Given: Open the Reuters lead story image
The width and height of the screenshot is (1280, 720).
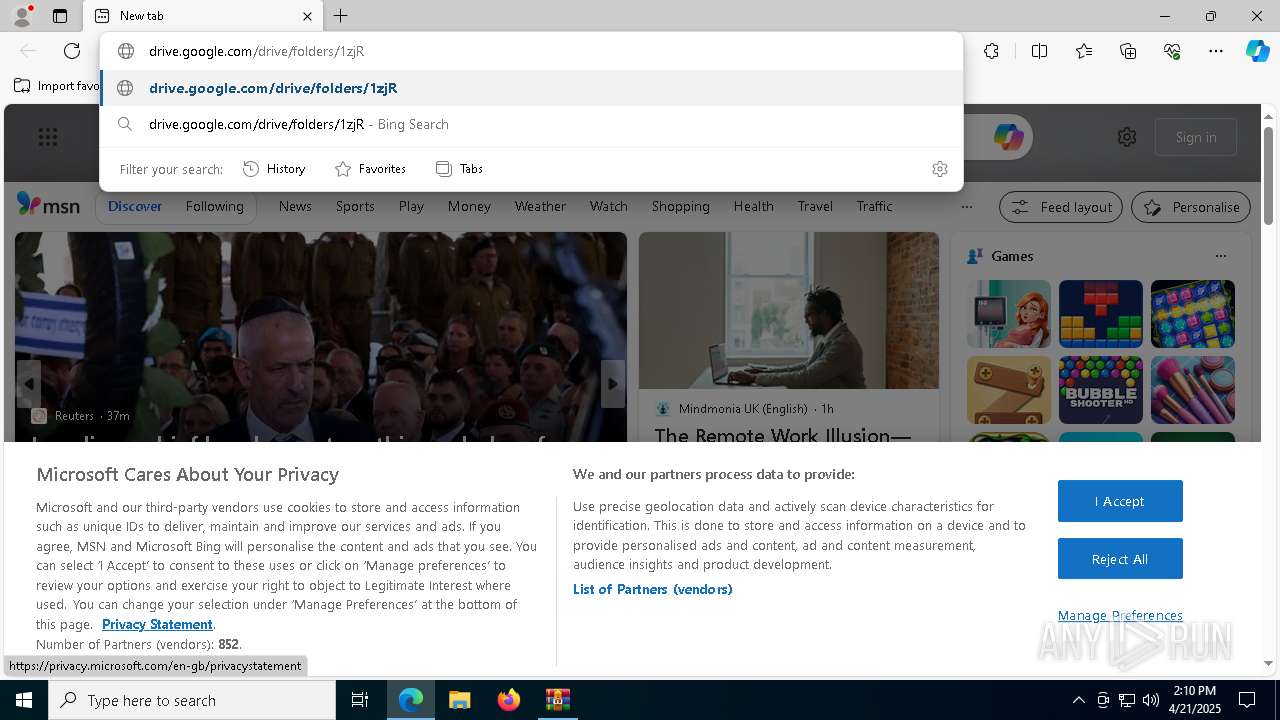Looking at the screenshot, I should click(x=321, y=336).
